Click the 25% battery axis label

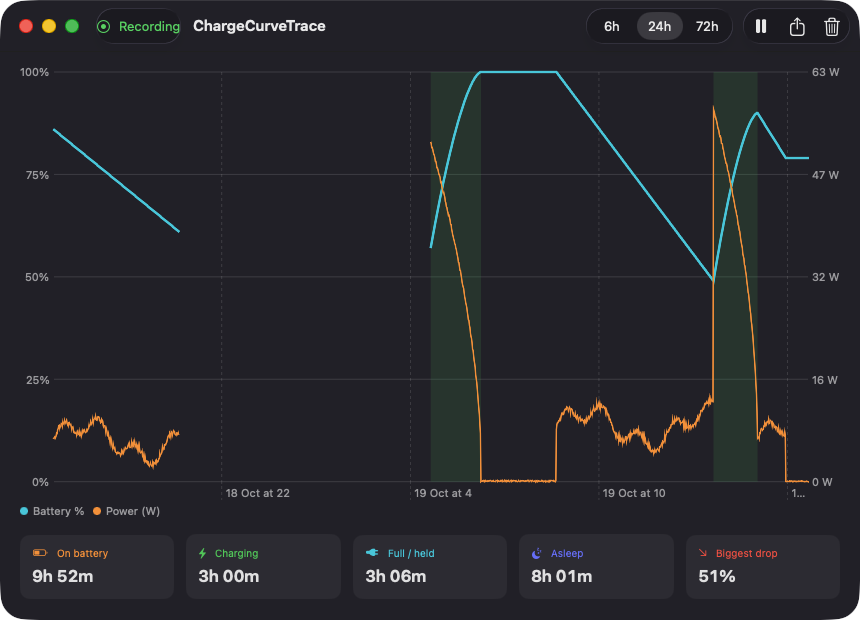(x=37, y=380)
